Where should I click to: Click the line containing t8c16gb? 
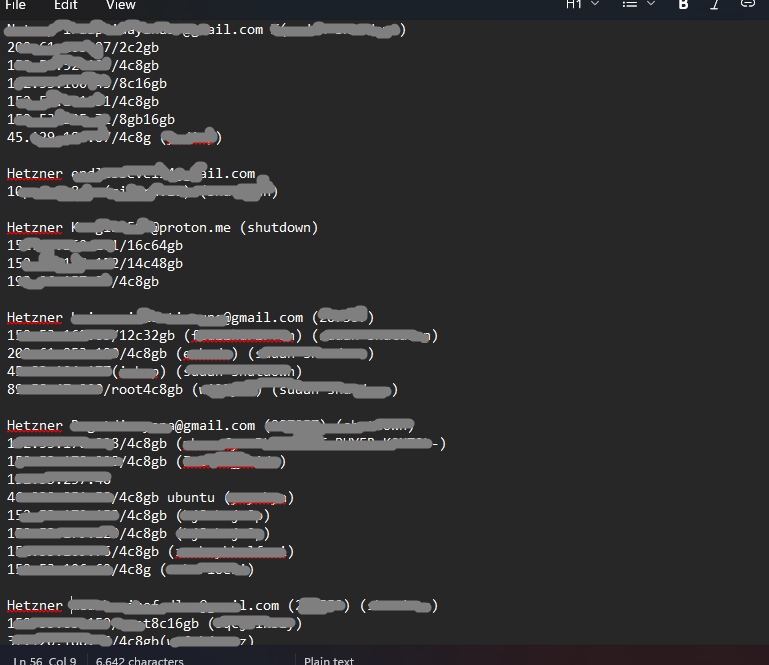coord(154,623)
